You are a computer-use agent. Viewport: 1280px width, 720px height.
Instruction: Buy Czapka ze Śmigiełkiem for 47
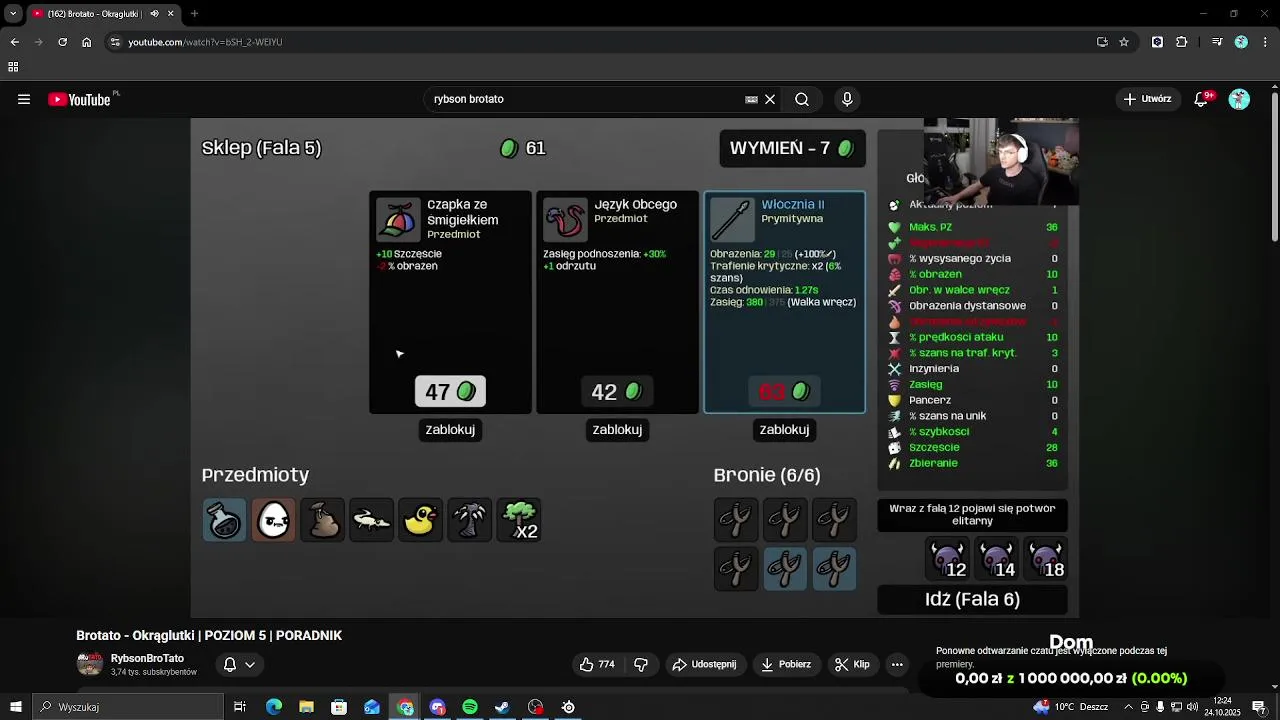450,392
